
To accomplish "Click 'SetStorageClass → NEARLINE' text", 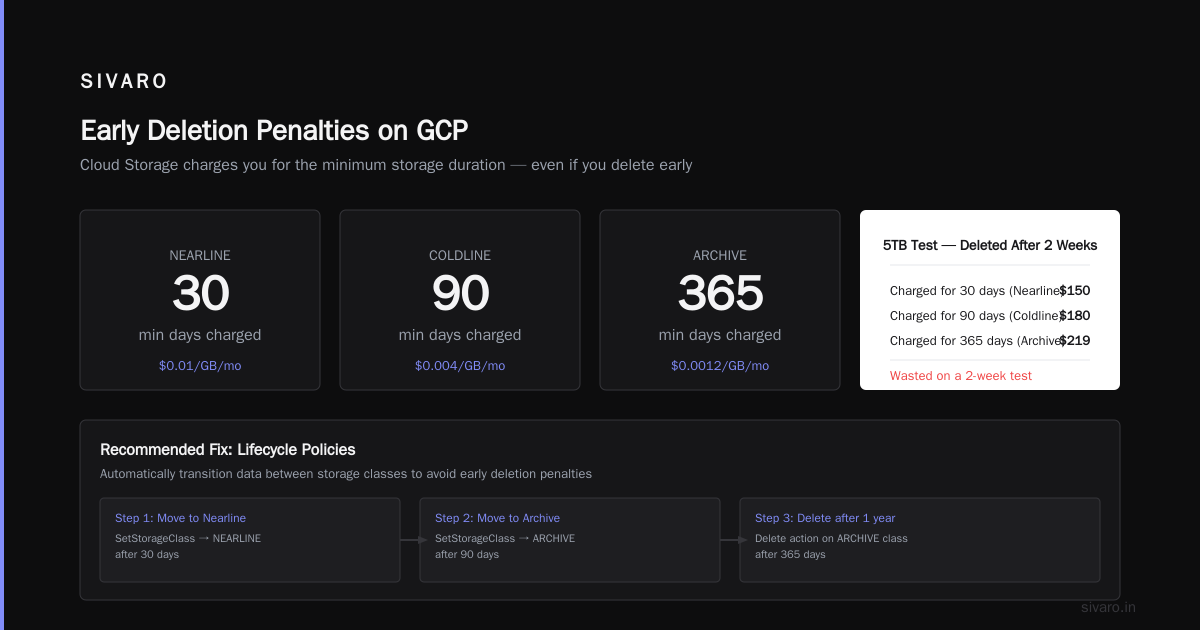I will coord(188,538).
